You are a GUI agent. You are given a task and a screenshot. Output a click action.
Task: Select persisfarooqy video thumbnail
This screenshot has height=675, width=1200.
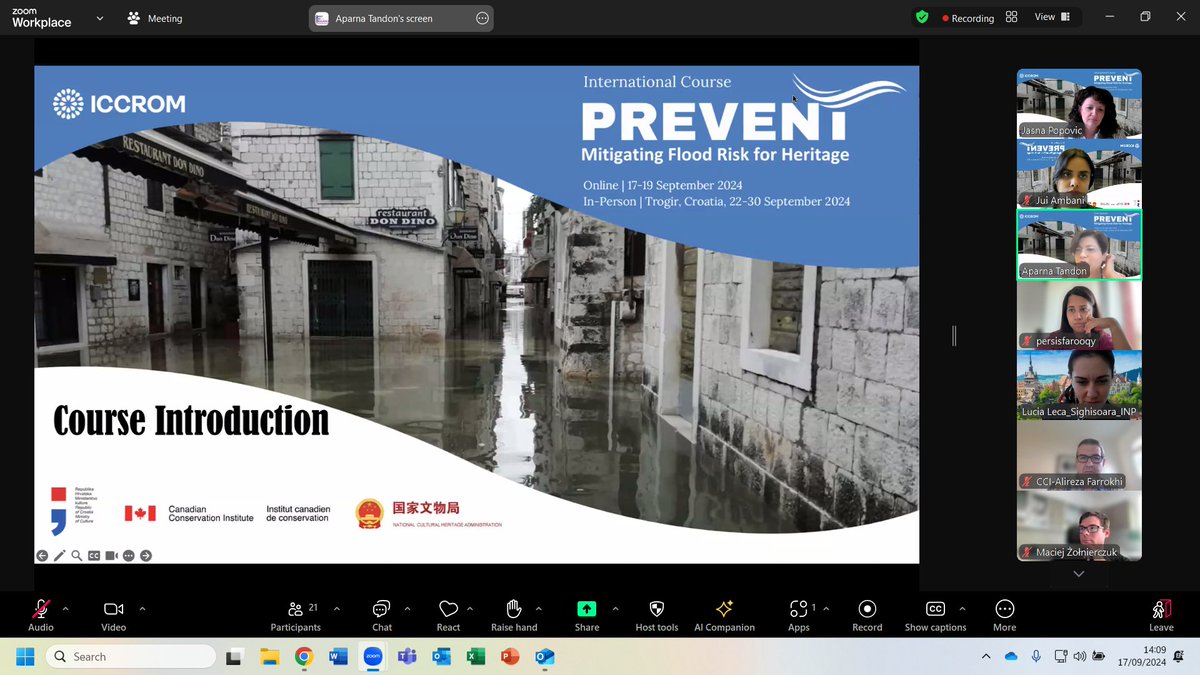(x=1079, y=315)
